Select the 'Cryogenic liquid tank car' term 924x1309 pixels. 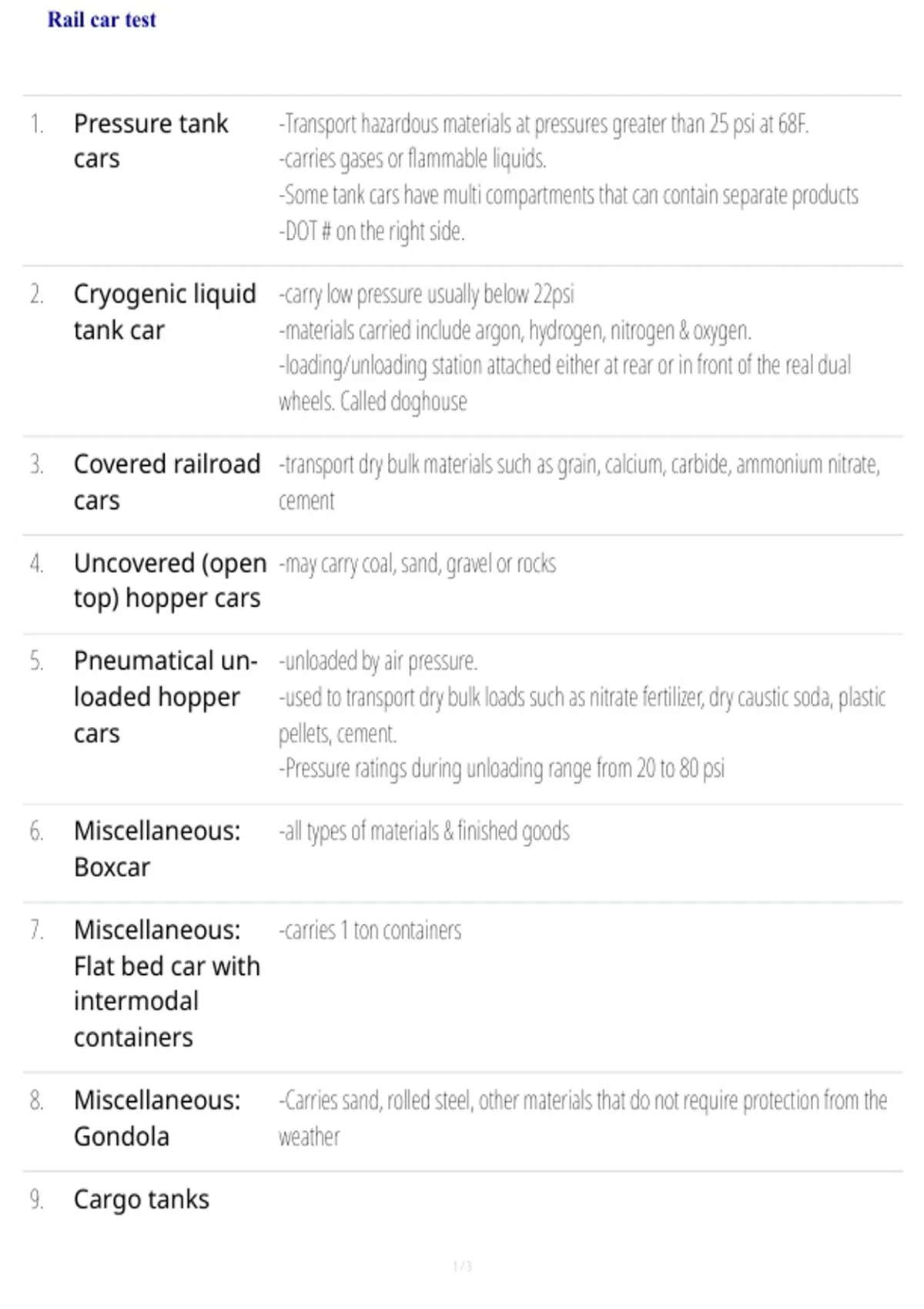(x=165, y=312)
